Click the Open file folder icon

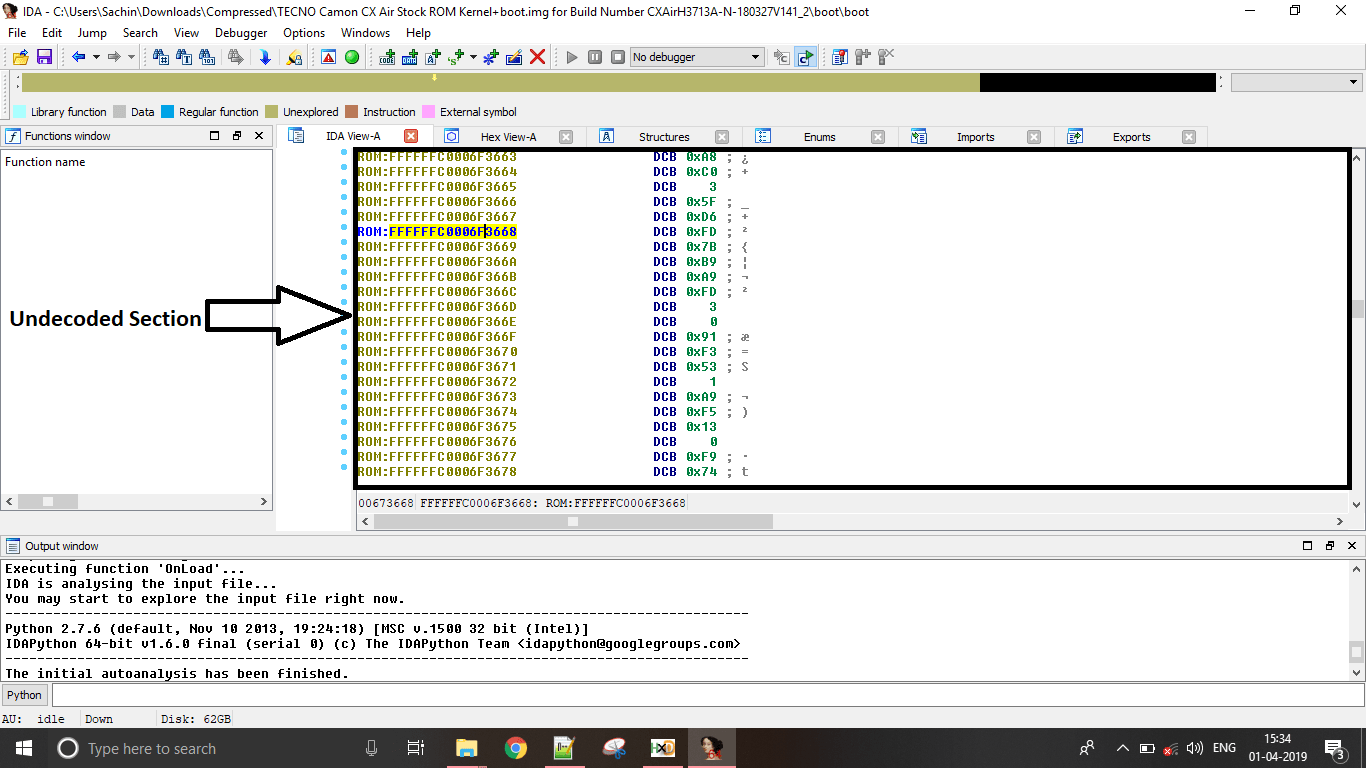[20, 57]
